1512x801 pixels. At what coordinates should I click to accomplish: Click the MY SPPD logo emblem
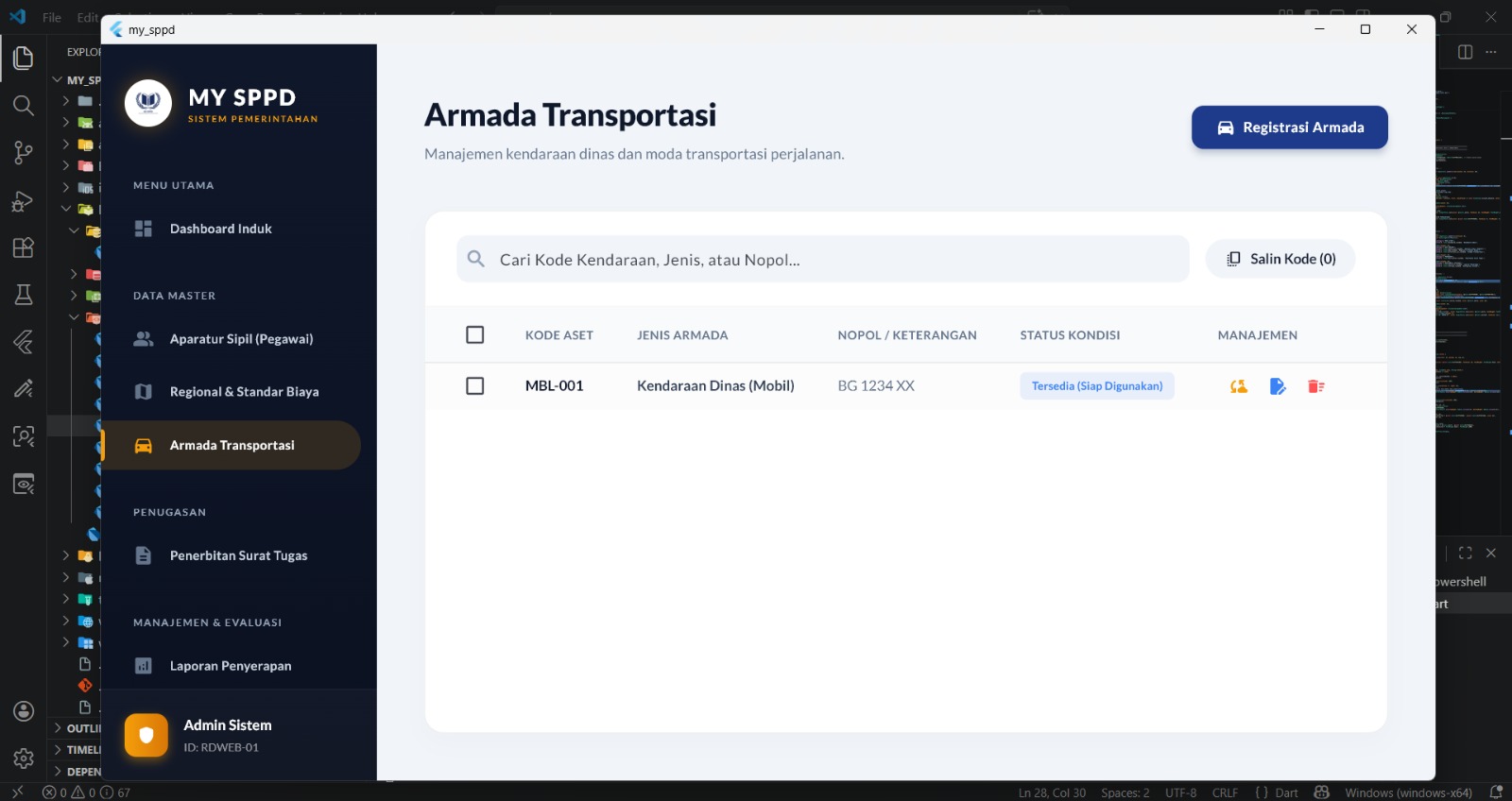point(148,103)
